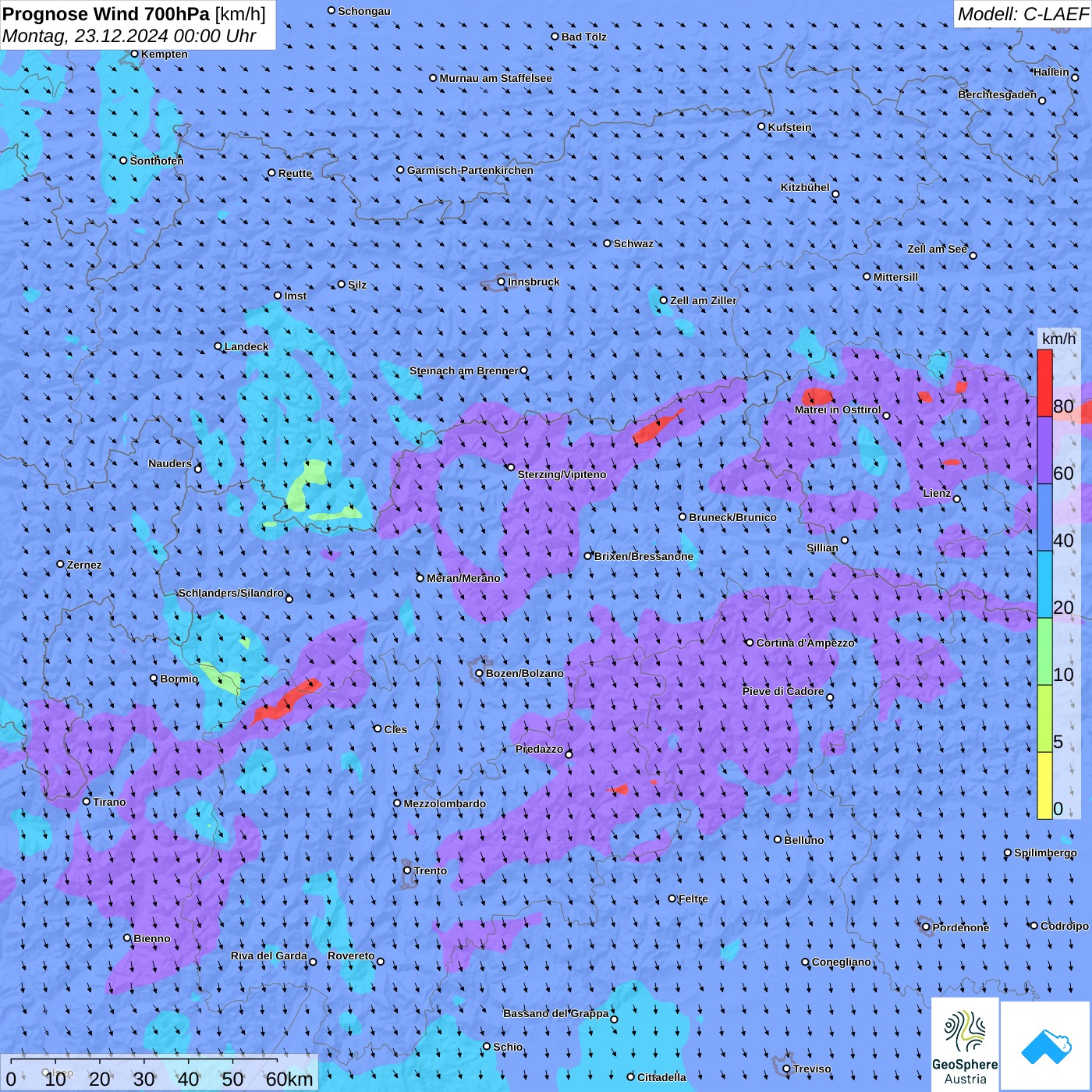Click the Conegliano label
The width and height of the screenshot is (1092, 1092).
pos(841,962)
